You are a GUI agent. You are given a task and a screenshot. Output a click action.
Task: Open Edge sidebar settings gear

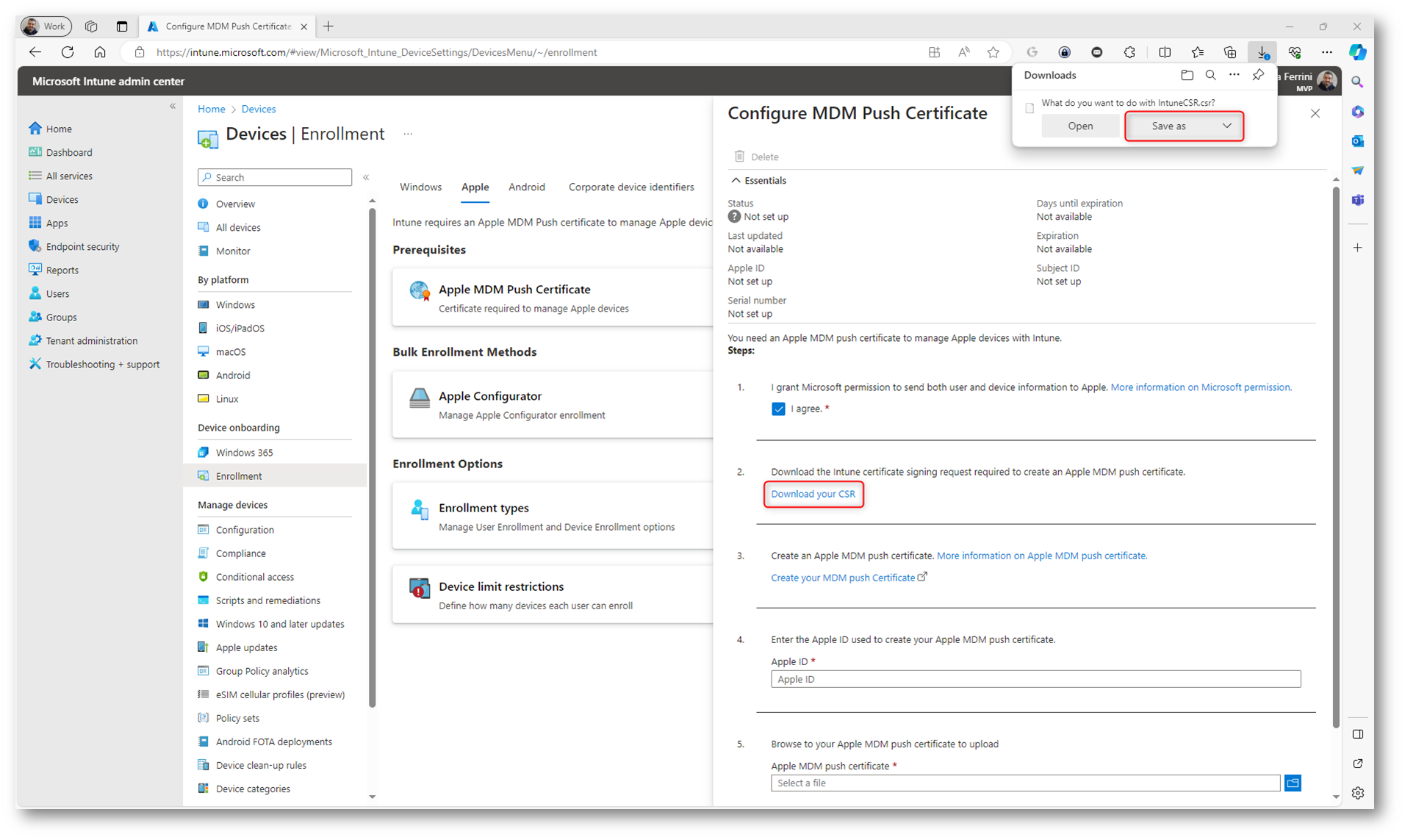click(x=1357, y=793)
